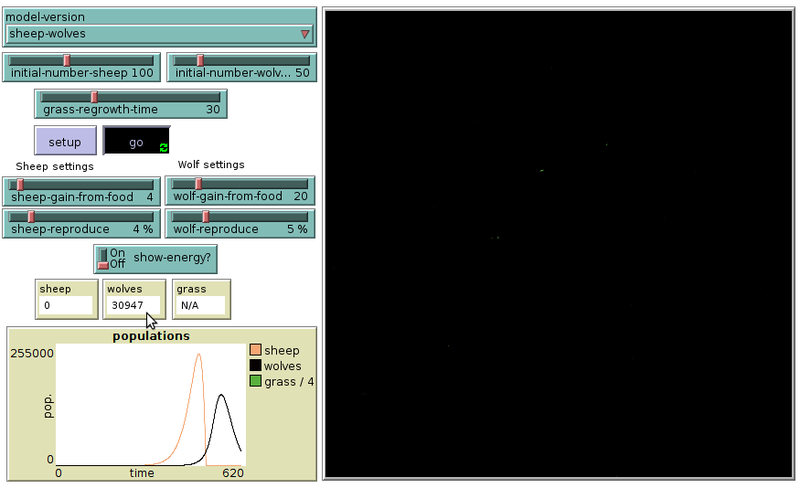Viewport: 800px width, 488px height.
Task: Click the grass / 4 green swatch
Action: 255,381
